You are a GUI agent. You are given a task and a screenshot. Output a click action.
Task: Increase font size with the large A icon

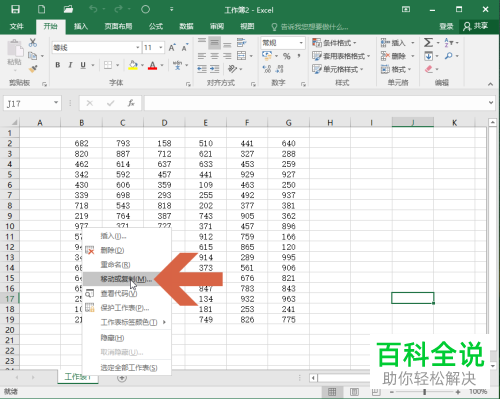pyautogui.click(x=172, y=48)
